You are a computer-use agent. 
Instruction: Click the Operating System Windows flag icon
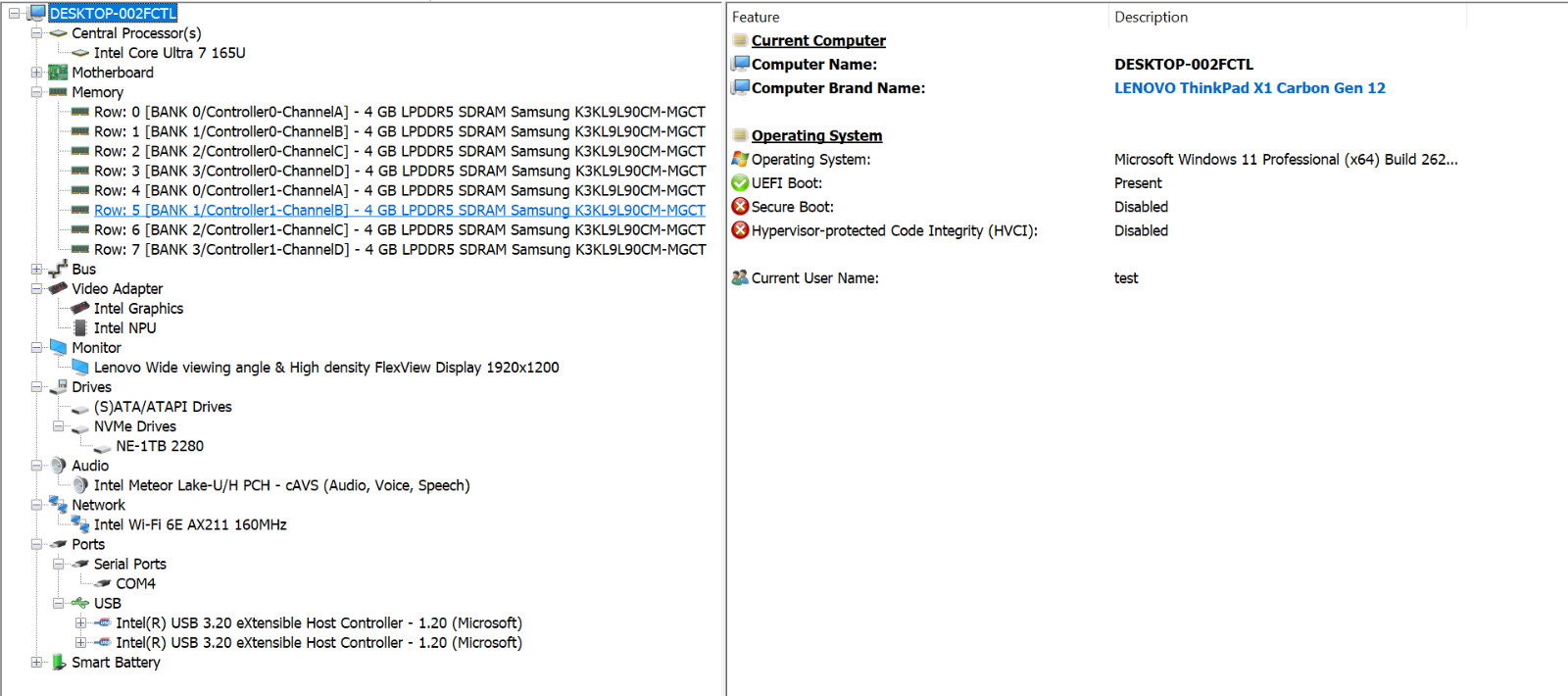740,159
